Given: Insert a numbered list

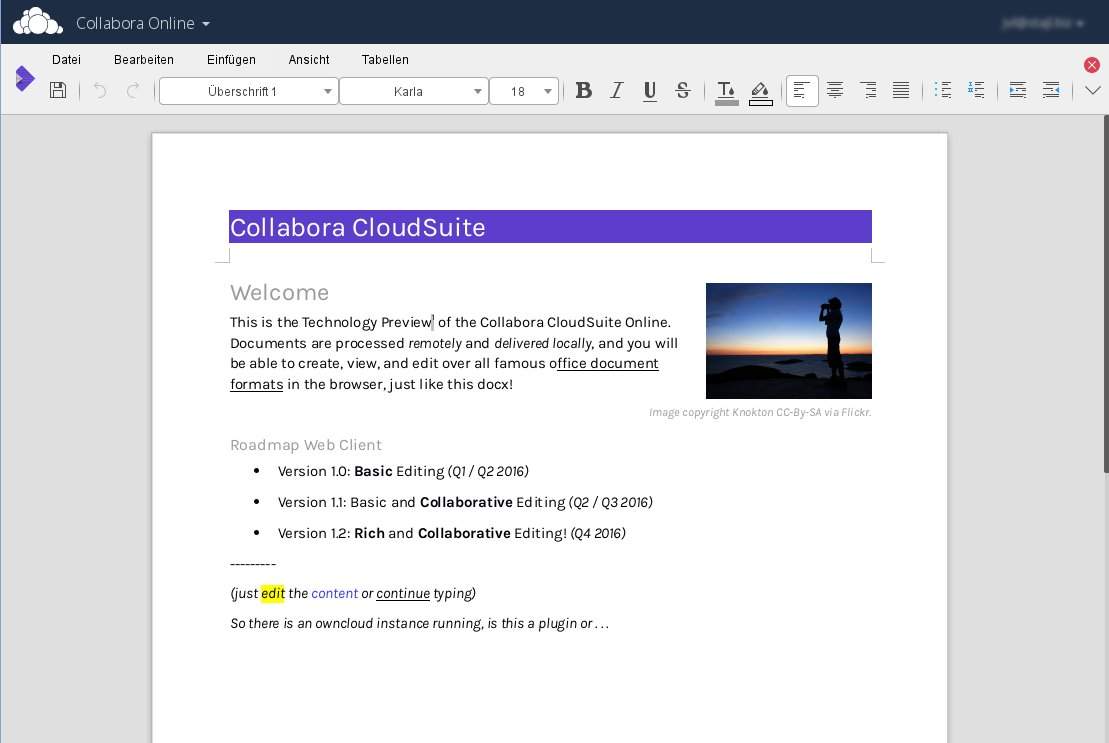Looking at the screenshot, I should pos(976,91).
